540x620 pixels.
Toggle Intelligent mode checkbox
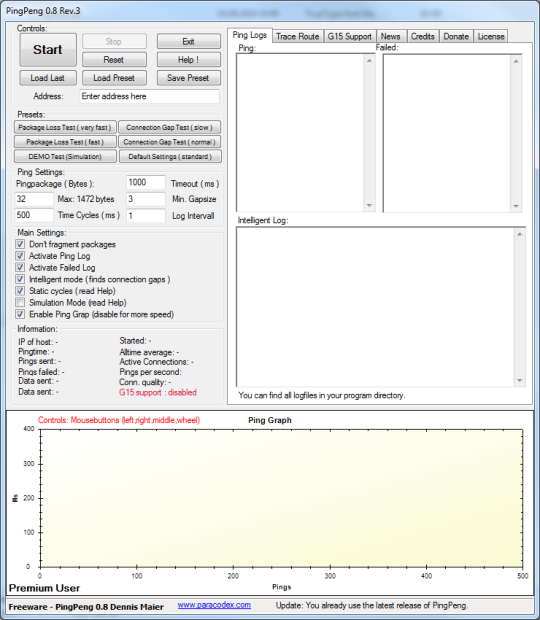pyautogui.click(x=20, y=279)
